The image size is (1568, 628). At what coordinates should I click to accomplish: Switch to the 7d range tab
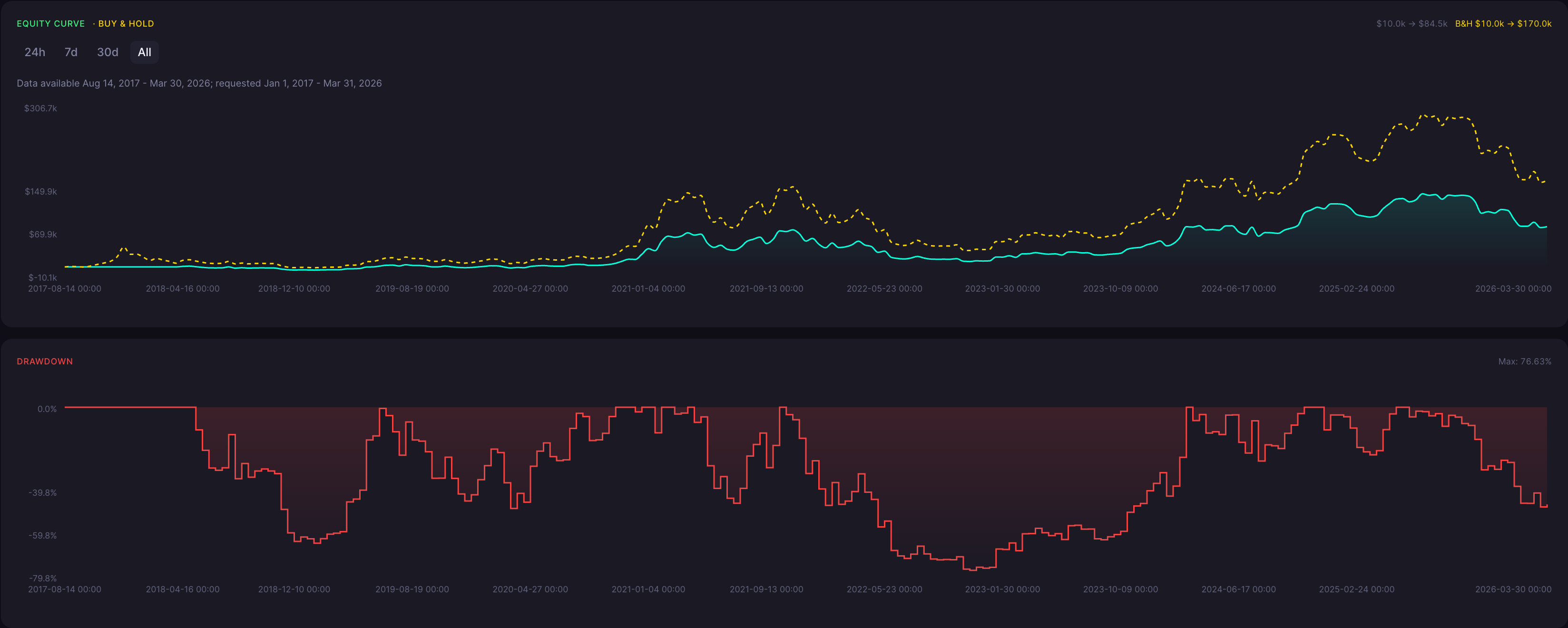tap(70, 52)
